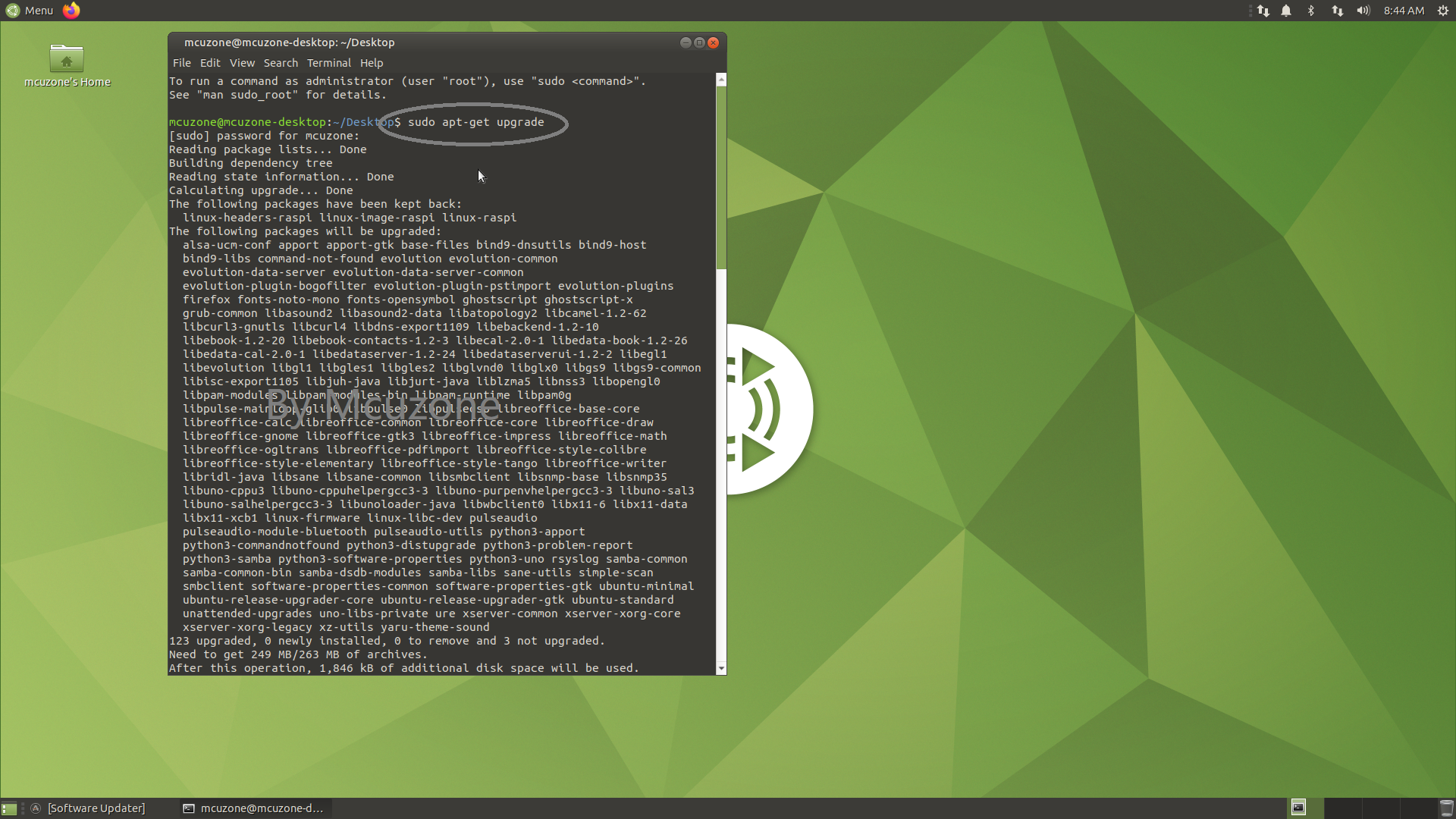Click 'After this operation, 1,846 kB' line
This screenshot has height=819, width=1456.
(404, 668)
